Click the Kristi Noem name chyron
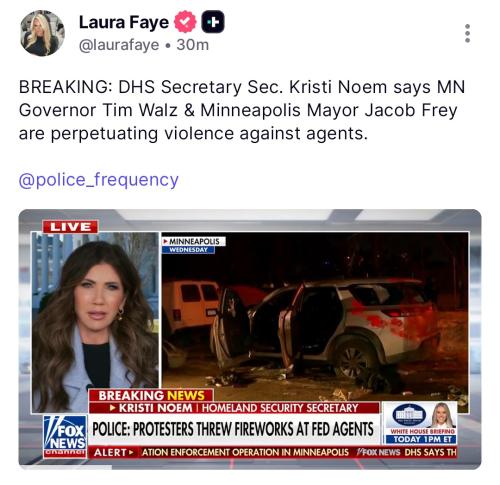Image resolution: width=500 pixels, height=485 pixels. [x=234, y=408]
